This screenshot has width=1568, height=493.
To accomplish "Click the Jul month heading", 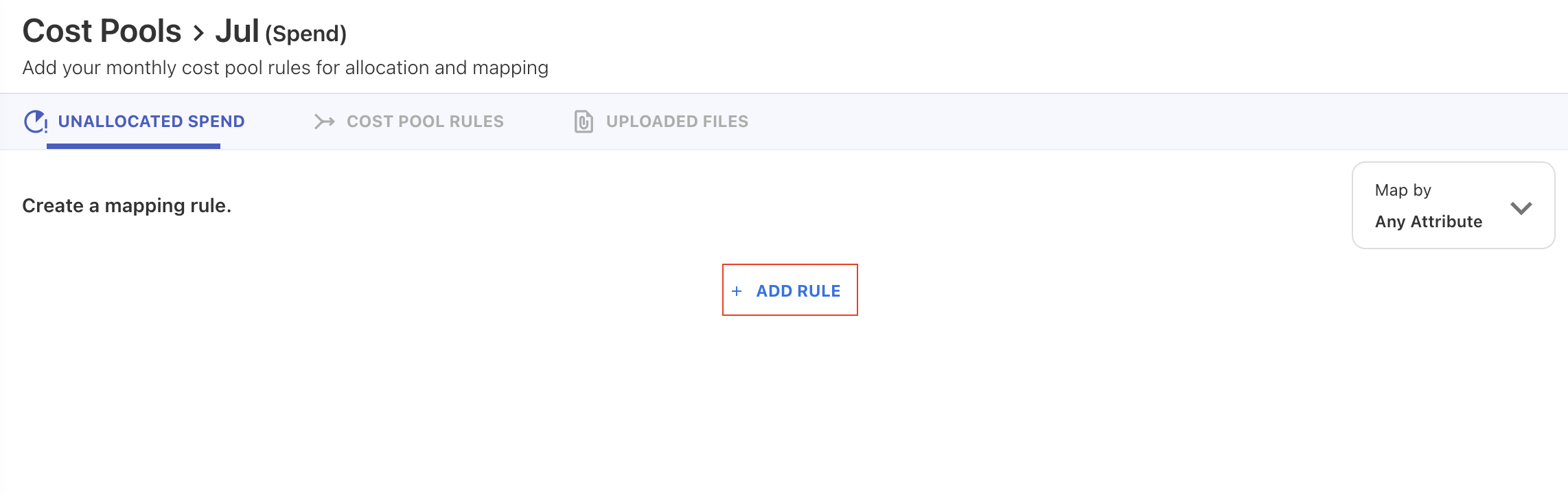I will click(237, 32).
